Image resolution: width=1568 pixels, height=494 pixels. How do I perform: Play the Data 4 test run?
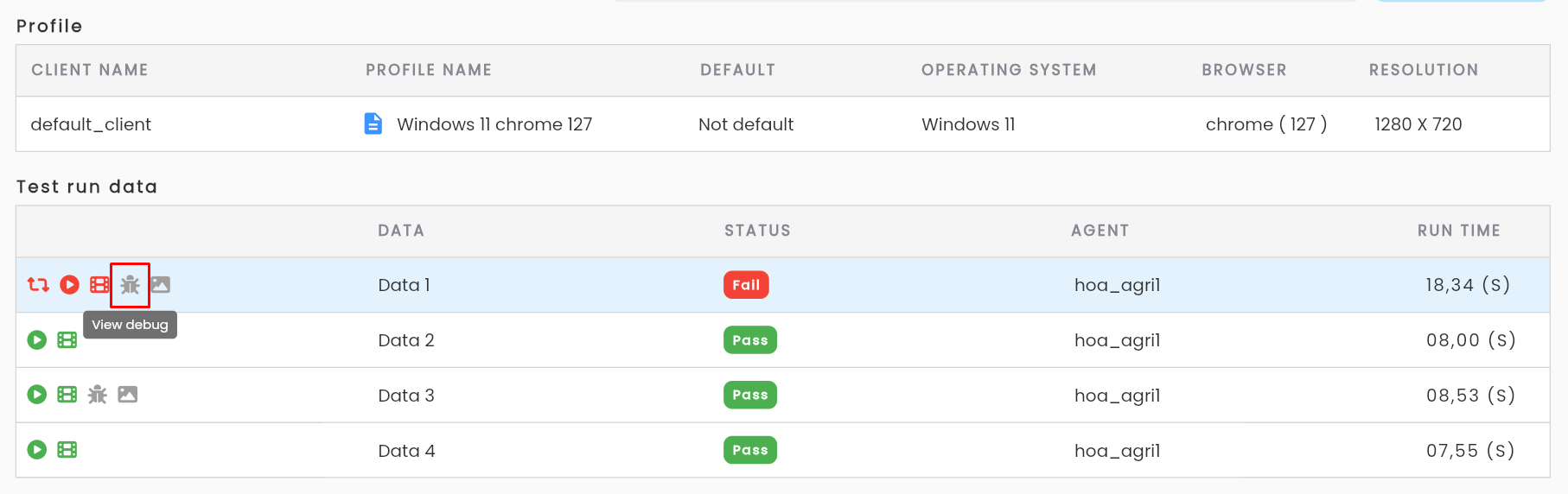36,449
